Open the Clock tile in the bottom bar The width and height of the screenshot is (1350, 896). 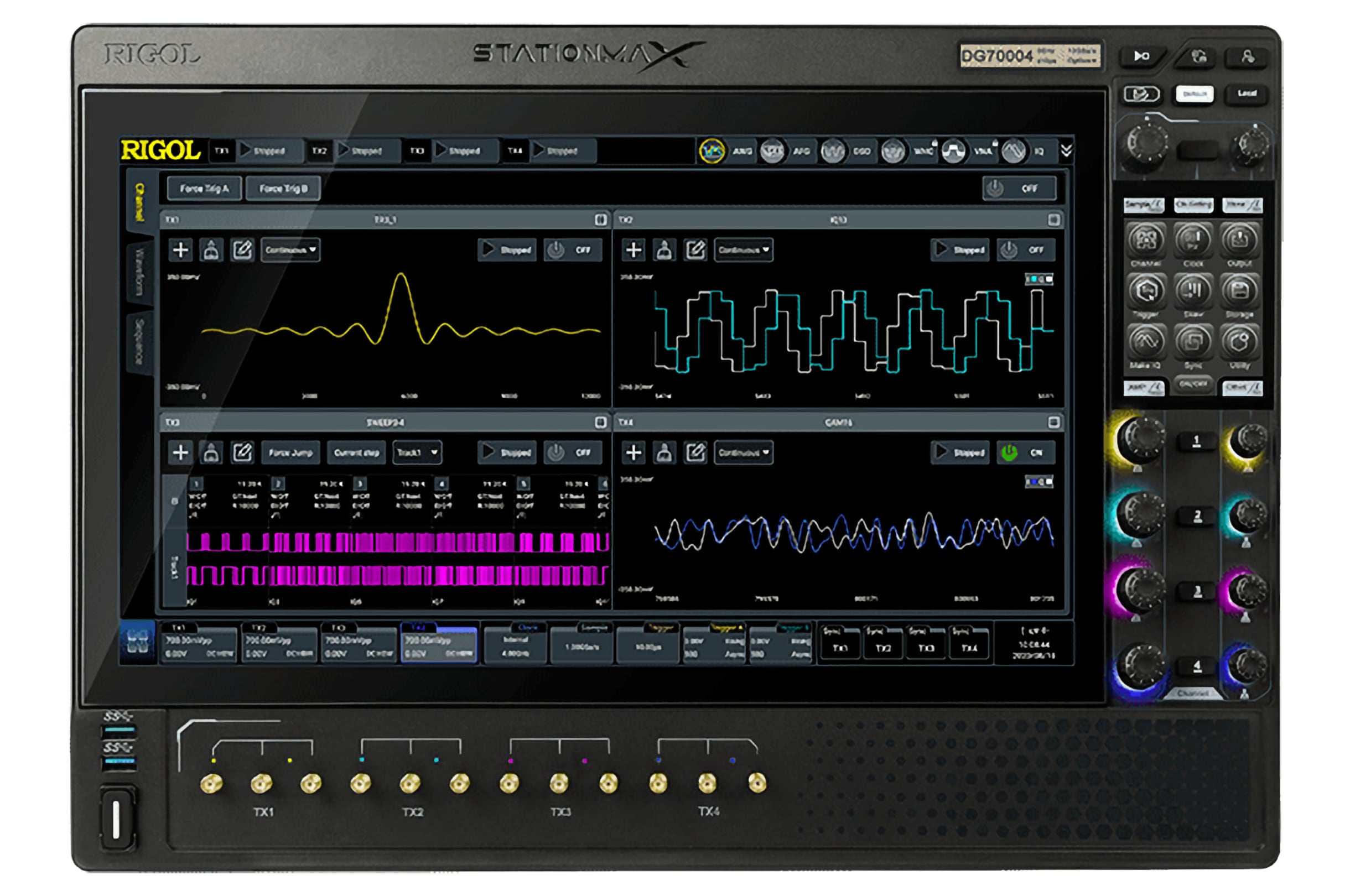tap(515, 643)
